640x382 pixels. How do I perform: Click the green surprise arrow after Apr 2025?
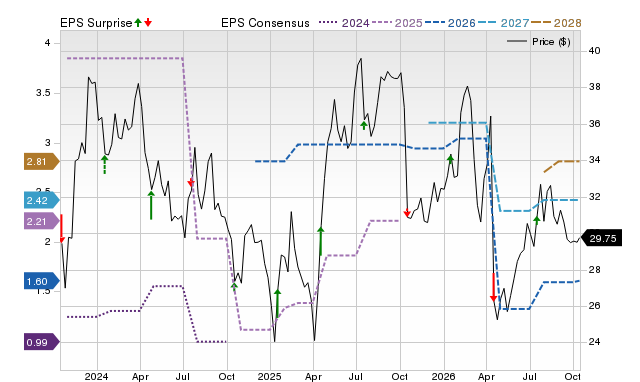[321, 241]
